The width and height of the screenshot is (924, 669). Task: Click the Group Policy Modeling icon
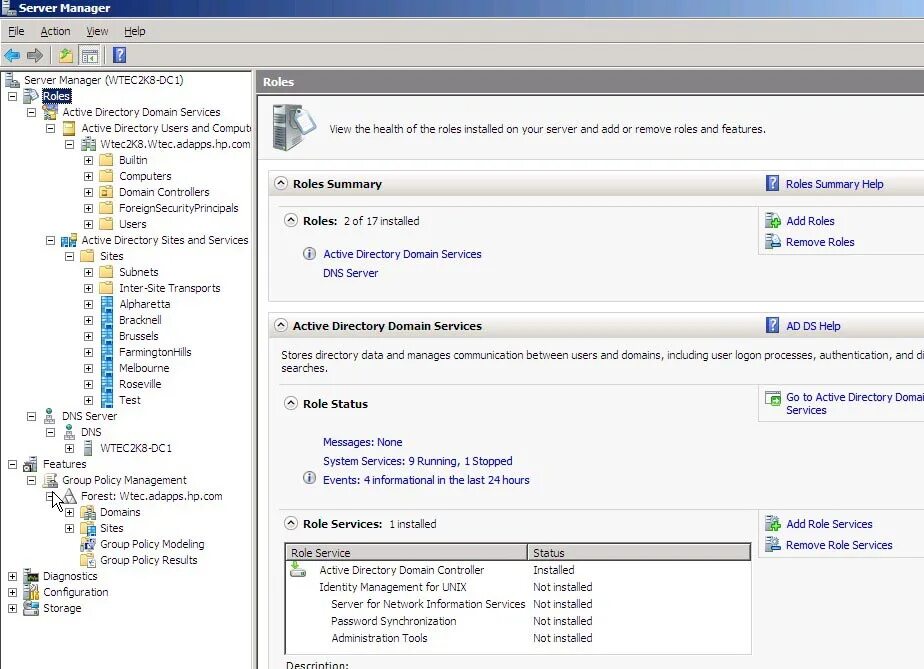(x=88, y=544)
